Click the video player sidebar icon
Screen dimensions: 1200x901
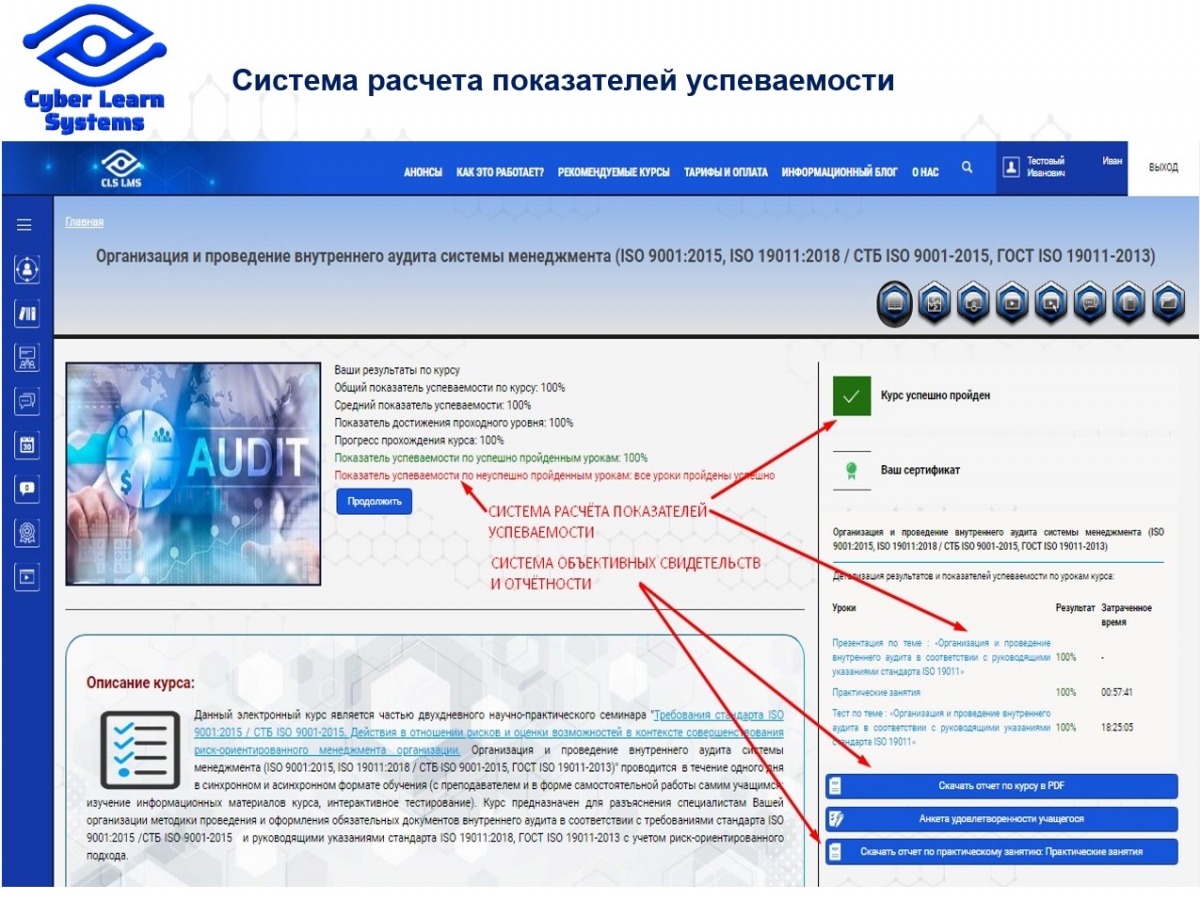(27, 577)
